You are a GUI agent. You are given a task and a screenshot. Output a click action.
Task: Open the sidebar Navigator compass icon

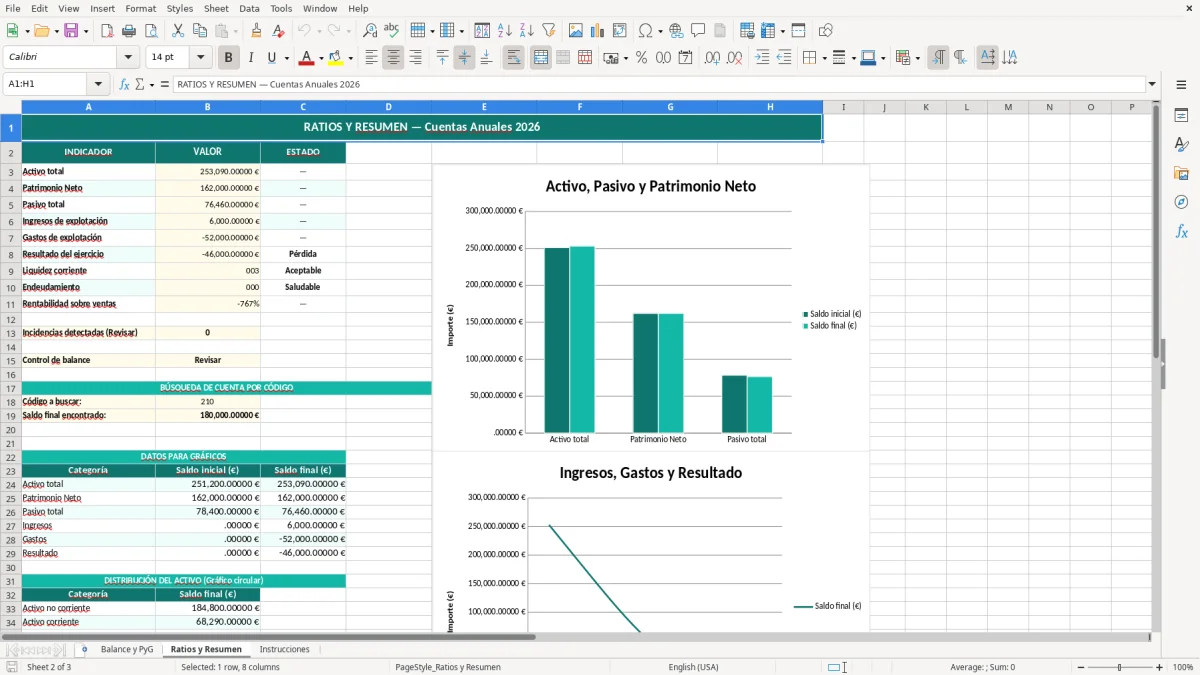click(1181, 202)
